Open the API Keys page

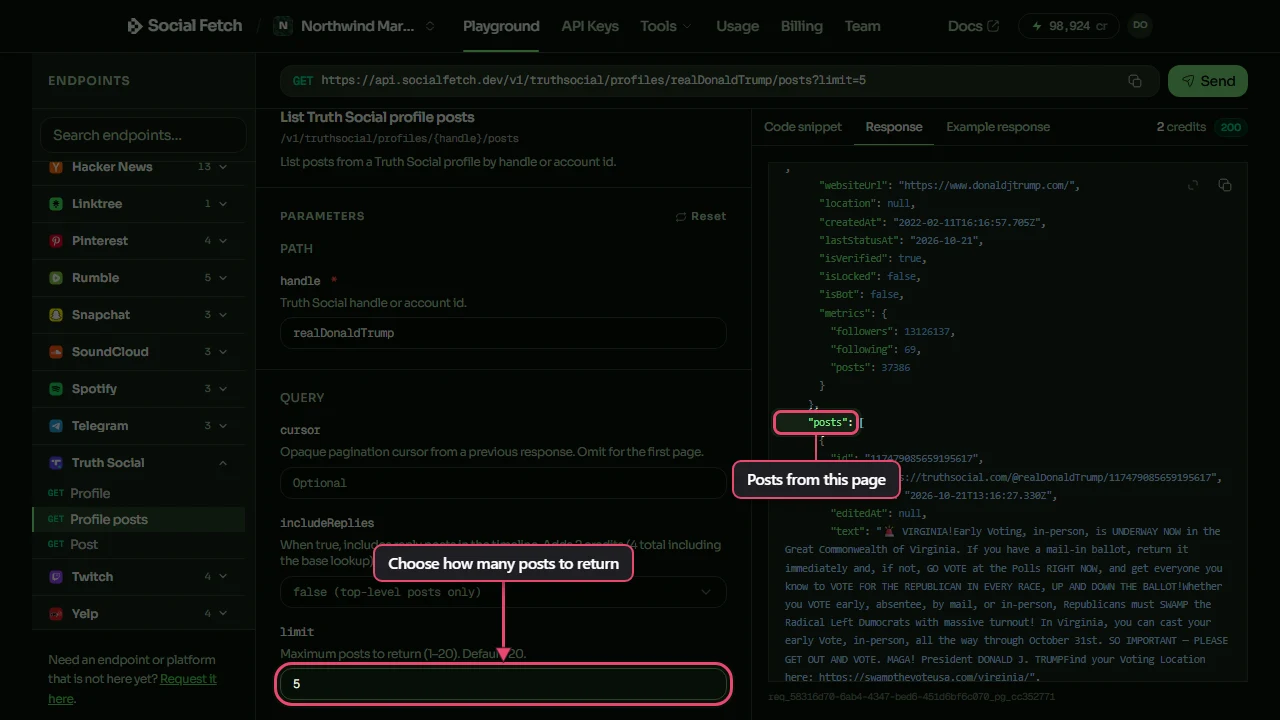pyautogui.click(x=590, y=26)
